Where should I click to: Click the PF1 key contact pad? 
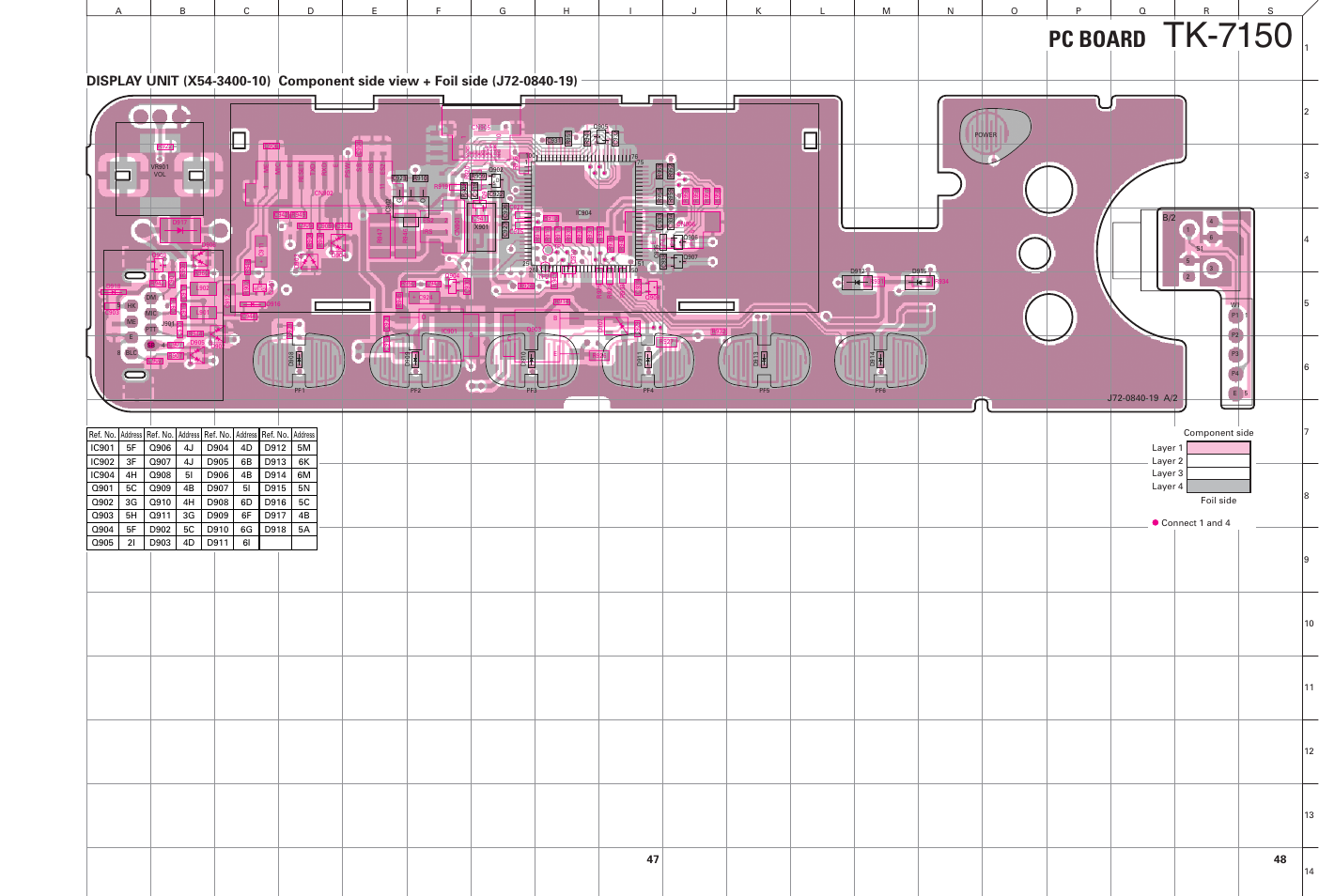pyautogui.click(x=300, y=360)
